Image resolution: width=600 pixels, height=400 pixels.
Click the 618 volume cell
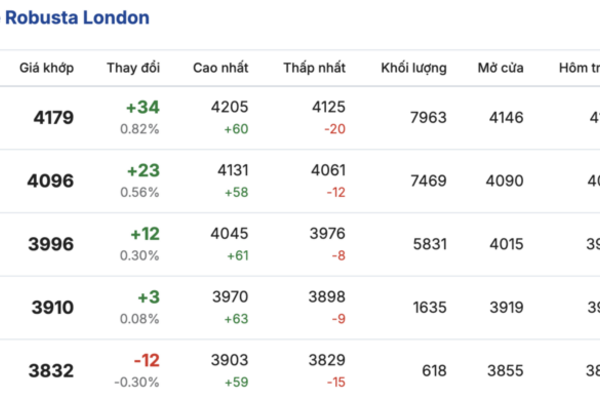coord(434,371)
